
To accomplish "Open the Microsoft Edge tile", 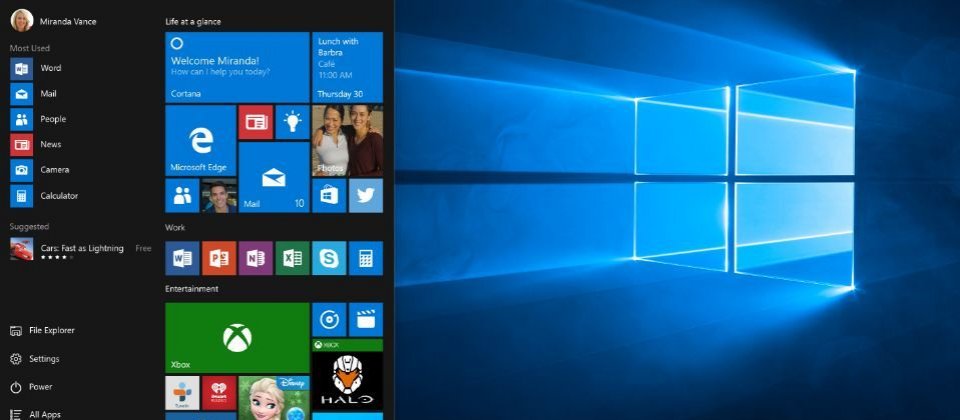I will click(200, 140).
